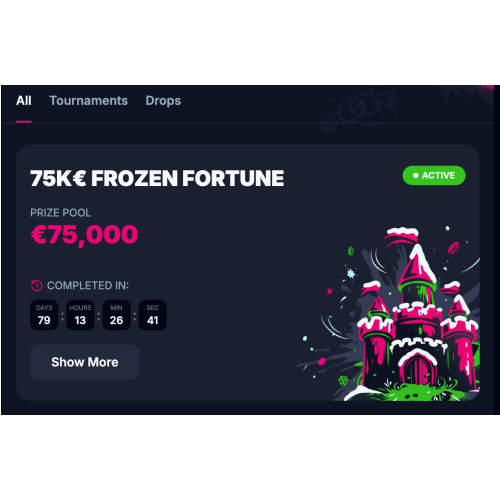Click the castle's arched door
The width and height of the screenshot is (500, 500).
coord(417,369)
